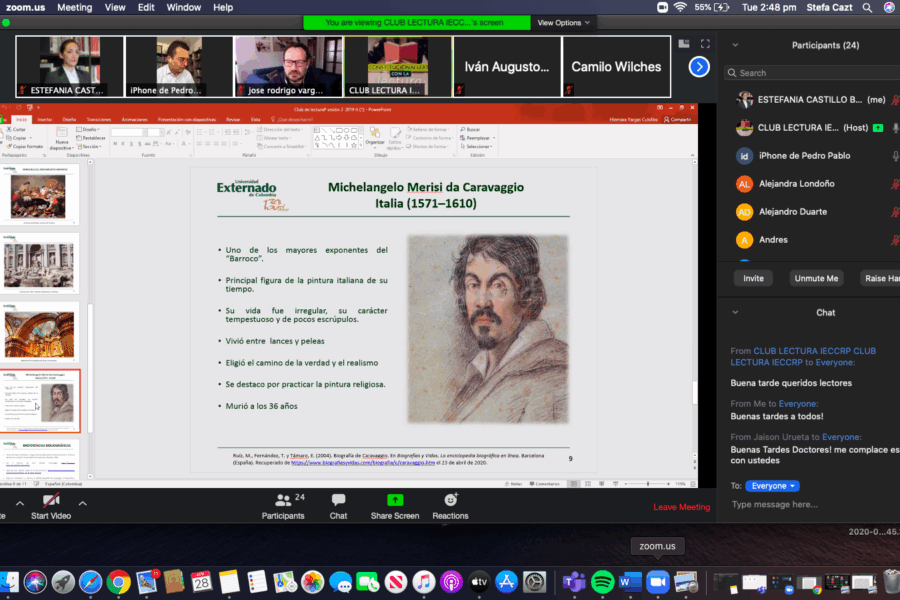Click the participants Search field
The height and width of the screenshot is (600, 900).
(810, 73)
